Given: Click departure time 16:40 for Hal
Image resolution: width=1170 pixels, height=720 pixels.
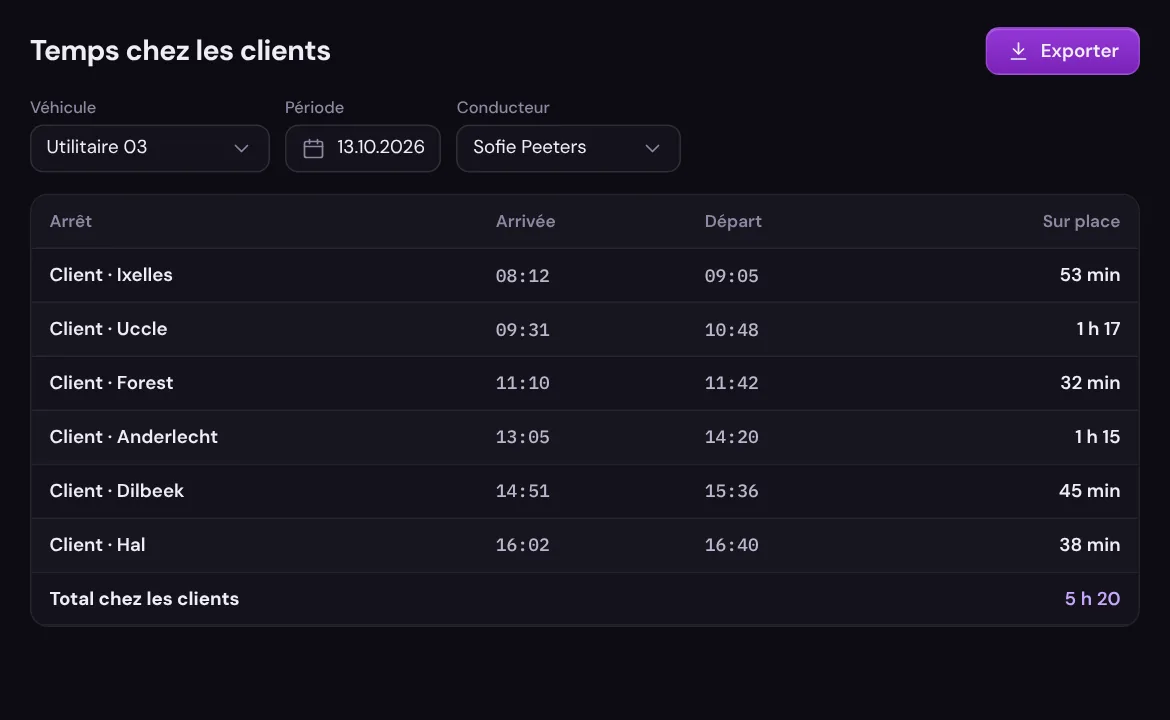Looking at the screenshot, I should [731, 545].
